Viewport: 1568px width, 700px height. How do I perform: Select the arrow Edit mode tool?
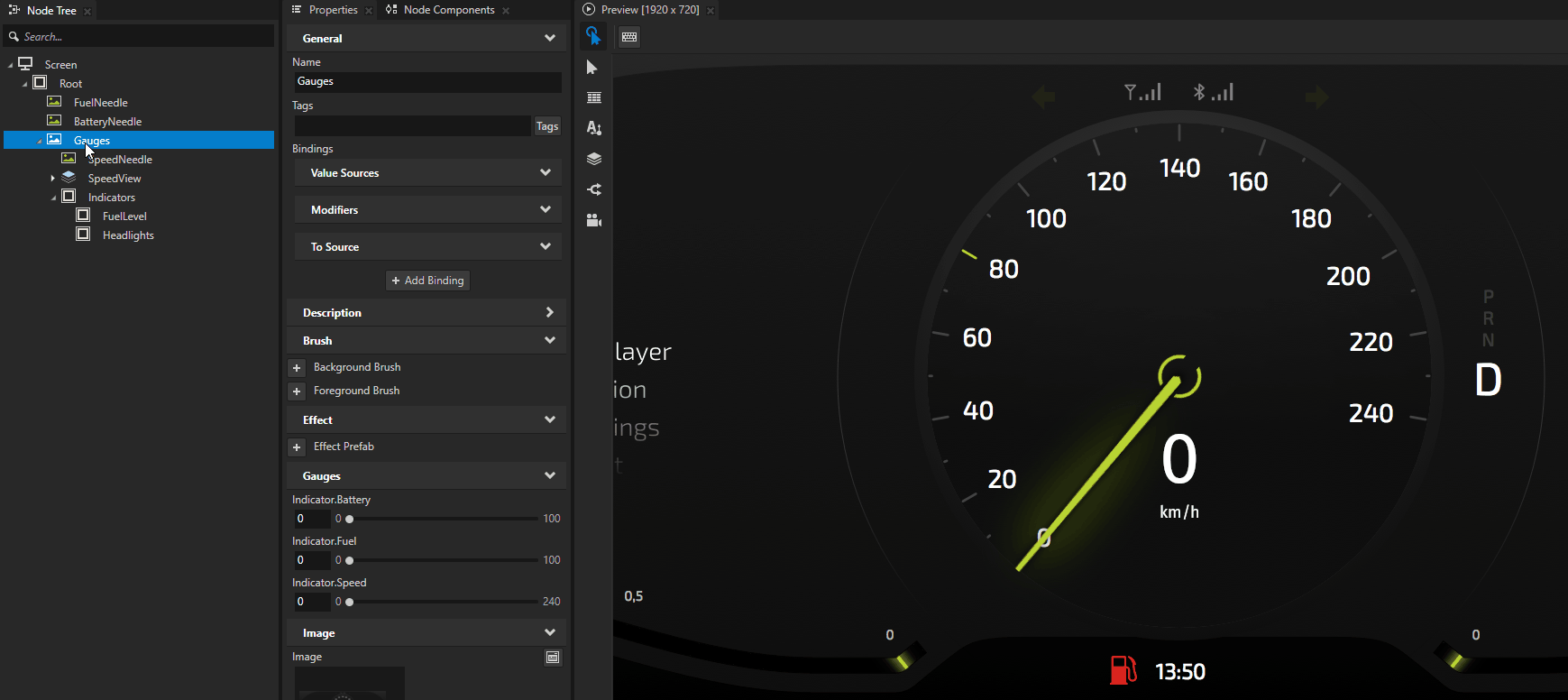[592, 68]
